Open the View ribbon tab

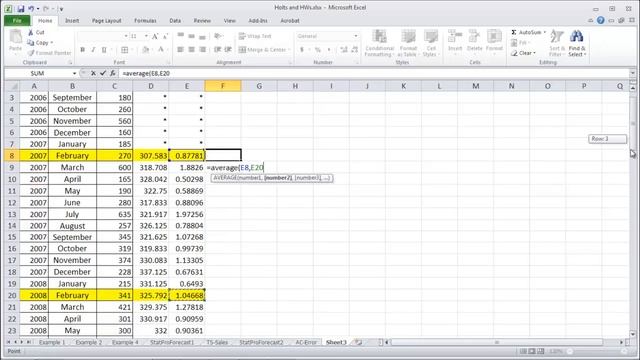pyautogui.click(x=229, y=20)
